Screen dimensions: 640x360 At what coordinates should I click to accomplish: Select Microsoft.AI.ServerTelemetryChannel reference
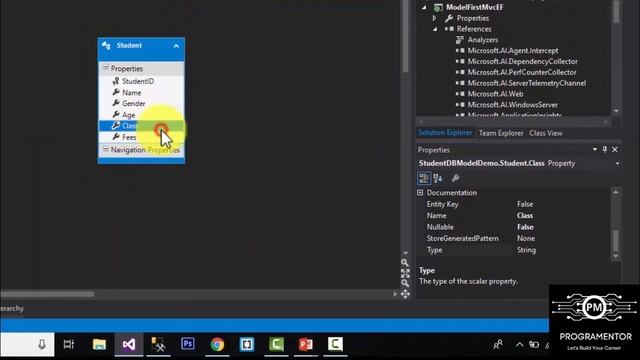pyautogui.click(x=527, y=83)
